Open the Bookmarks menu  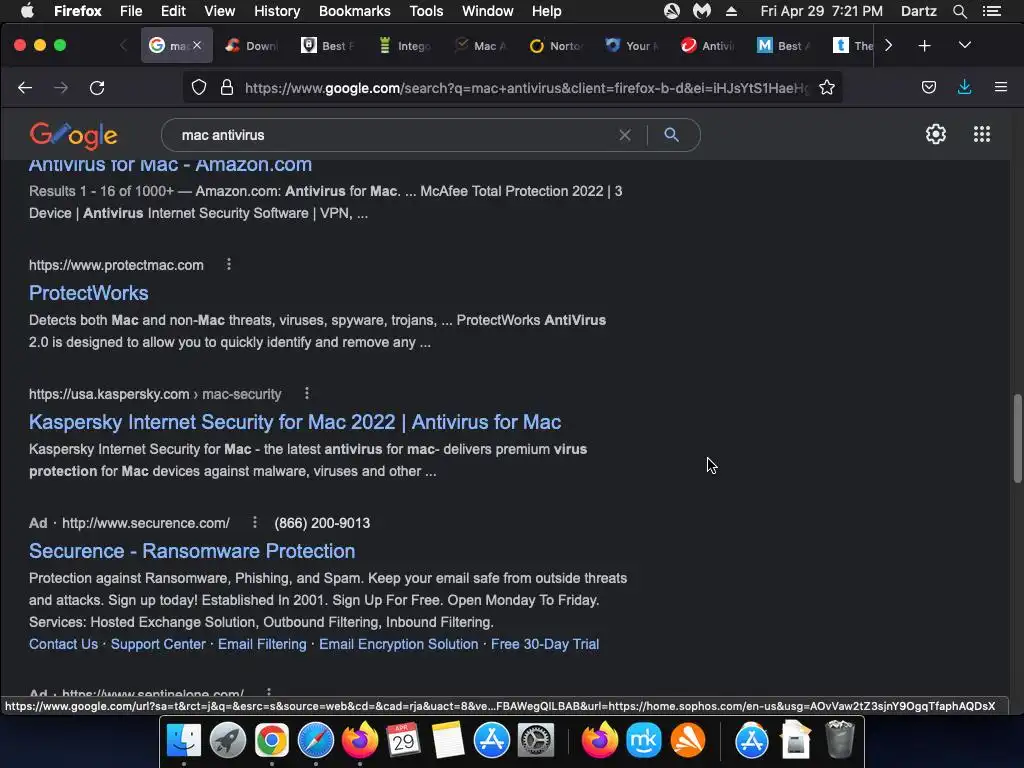point(355,11)
